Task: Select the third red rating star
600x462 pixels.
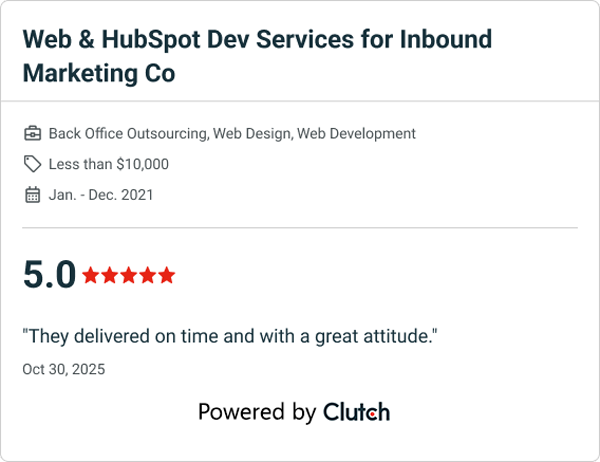Action: 129,275
